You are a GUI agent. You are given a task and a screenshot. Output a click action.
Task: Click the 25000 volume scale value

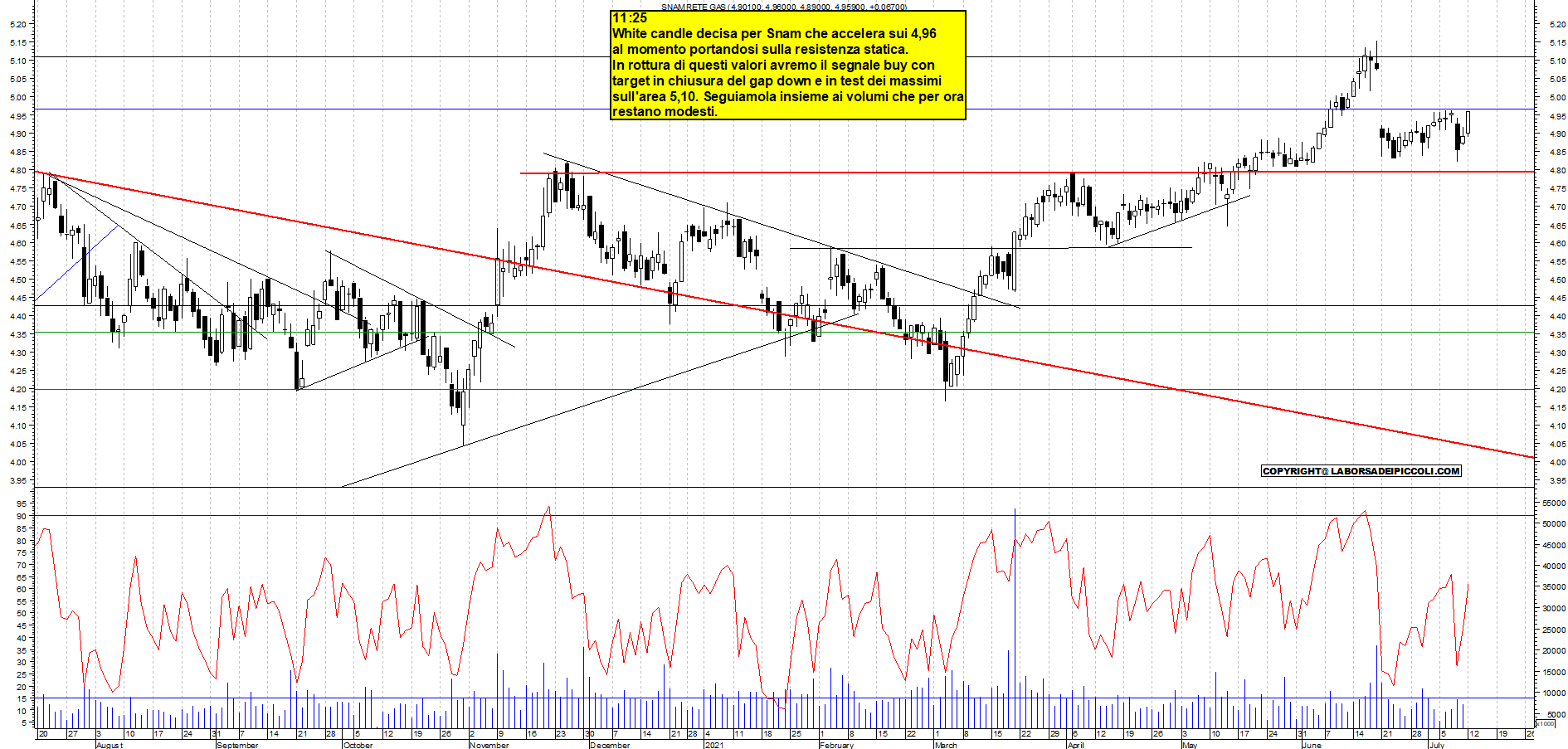pyautogui.click(x=1554, y=630)
